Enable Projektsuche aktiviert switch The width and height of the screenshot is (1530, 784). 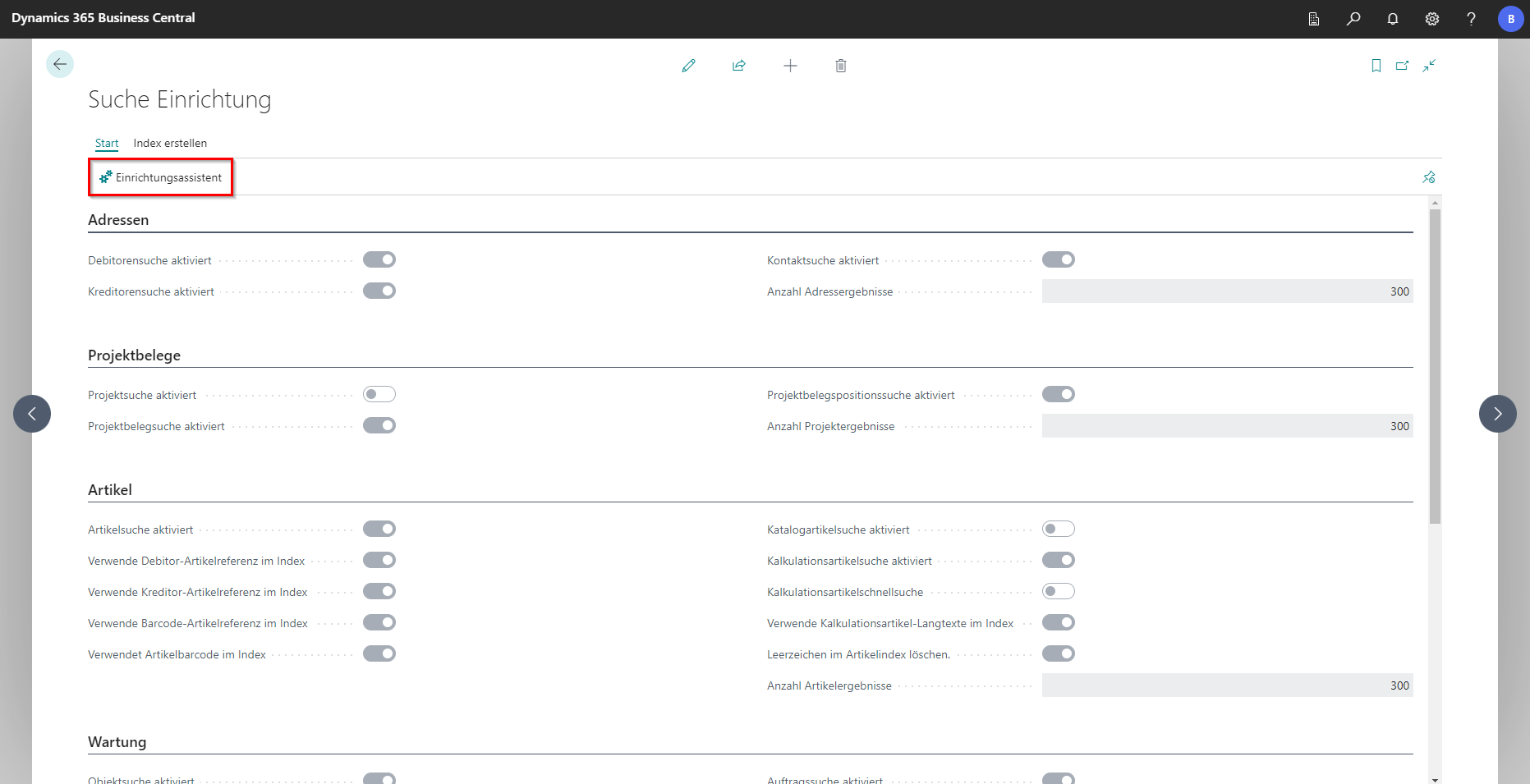pos(379,395)
